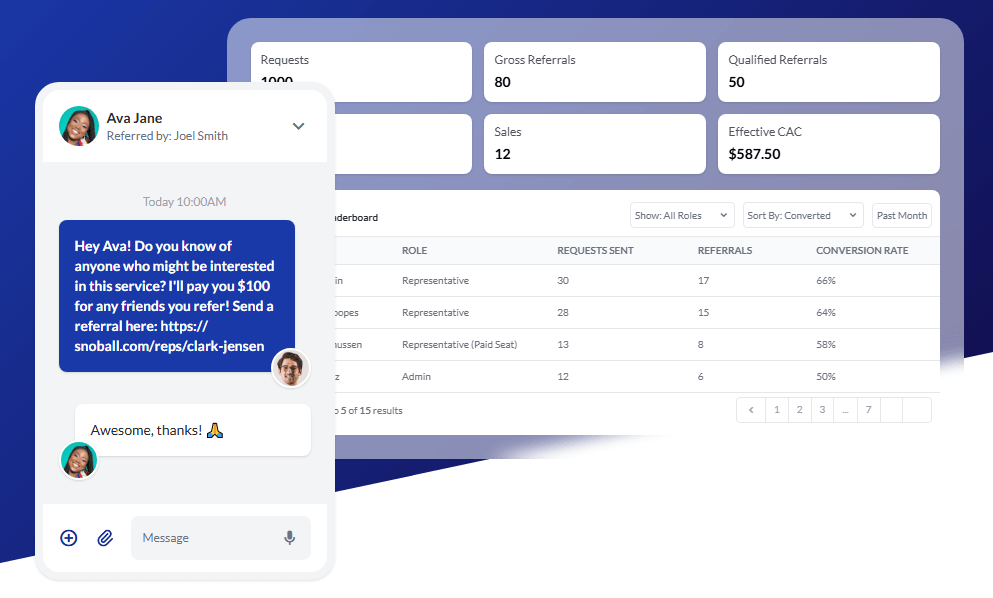Open the 'Sort By: Converted' dropdown

(802, 215)
